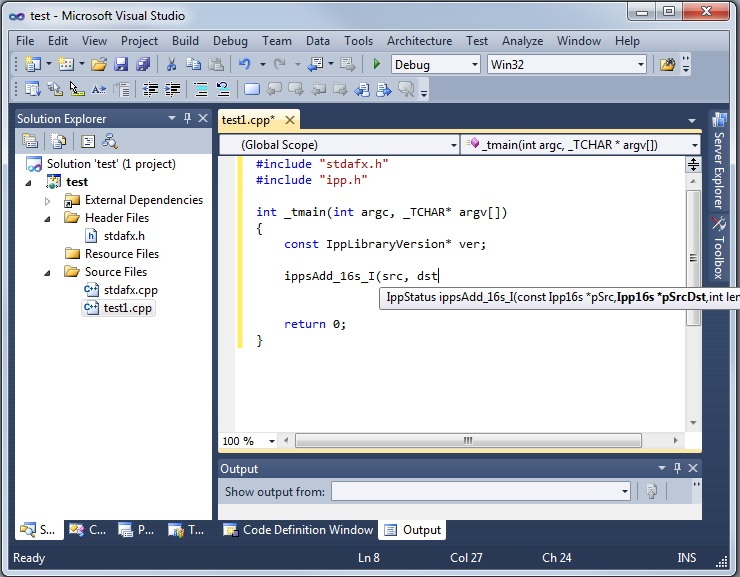Screen dimensions: 740x577
Task: Click the Undo arrow icon
Action: (x=244, y=65)
